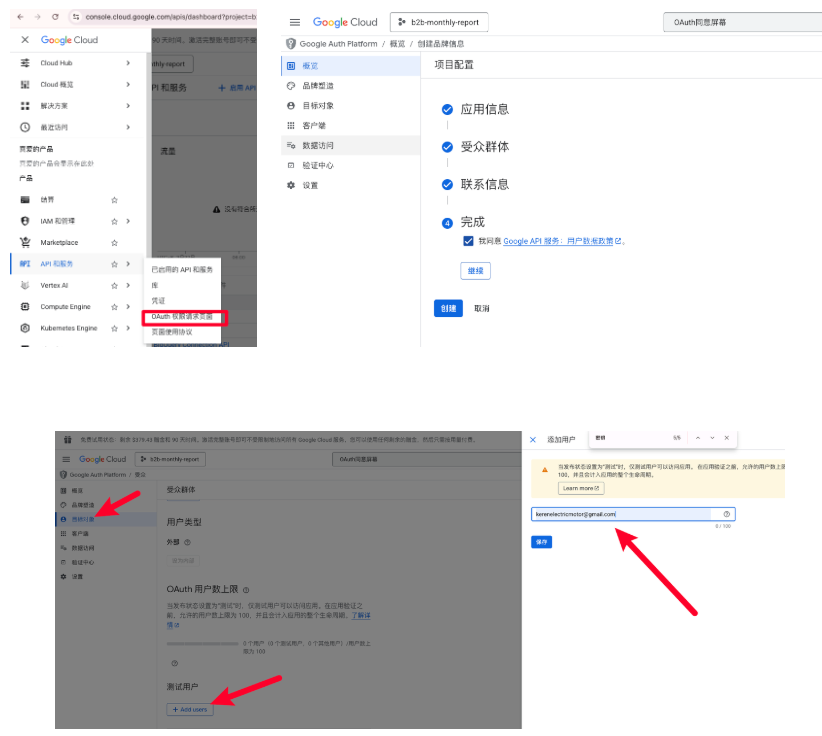Open the Google API 服务 user data policy link
This screenshot has height=736, width=822.
click(562, 241)
